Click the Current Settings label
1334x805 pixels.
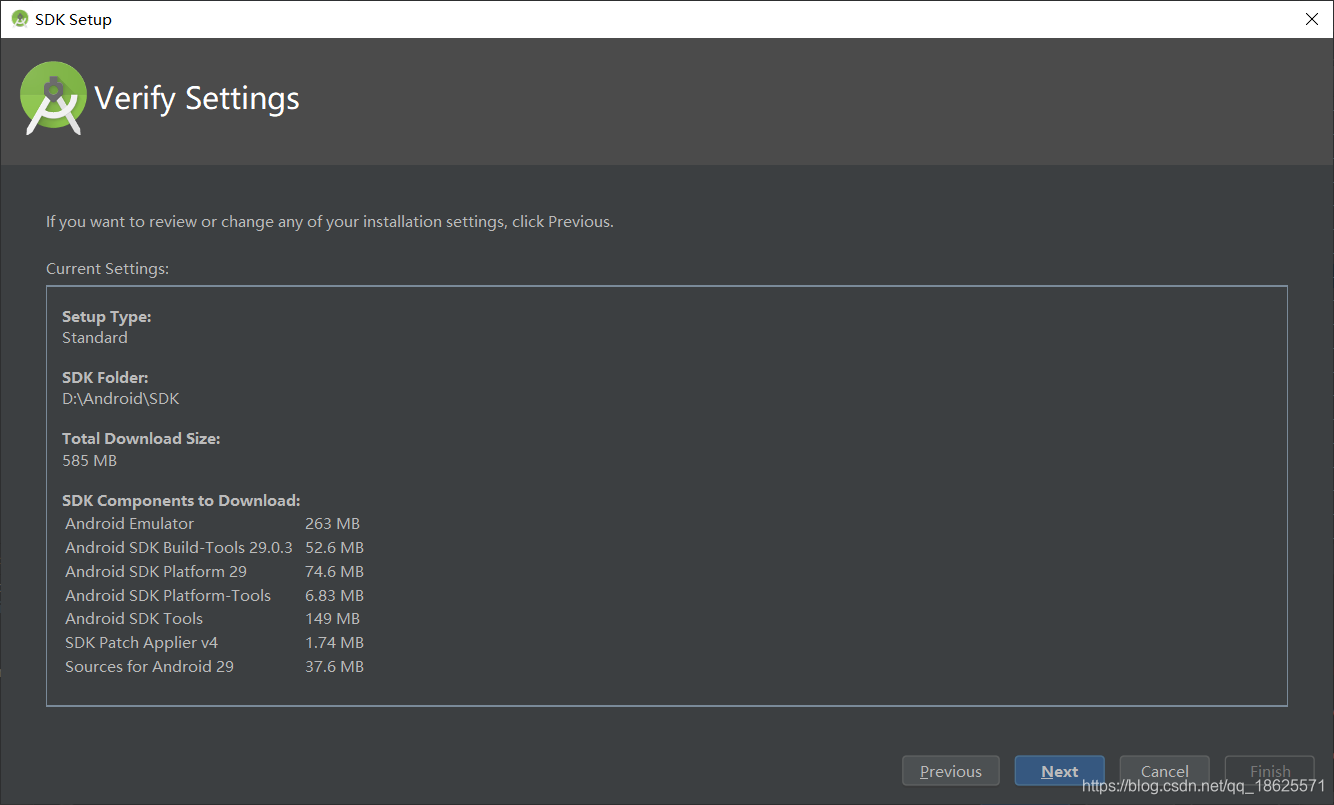(x=108, y=269)
